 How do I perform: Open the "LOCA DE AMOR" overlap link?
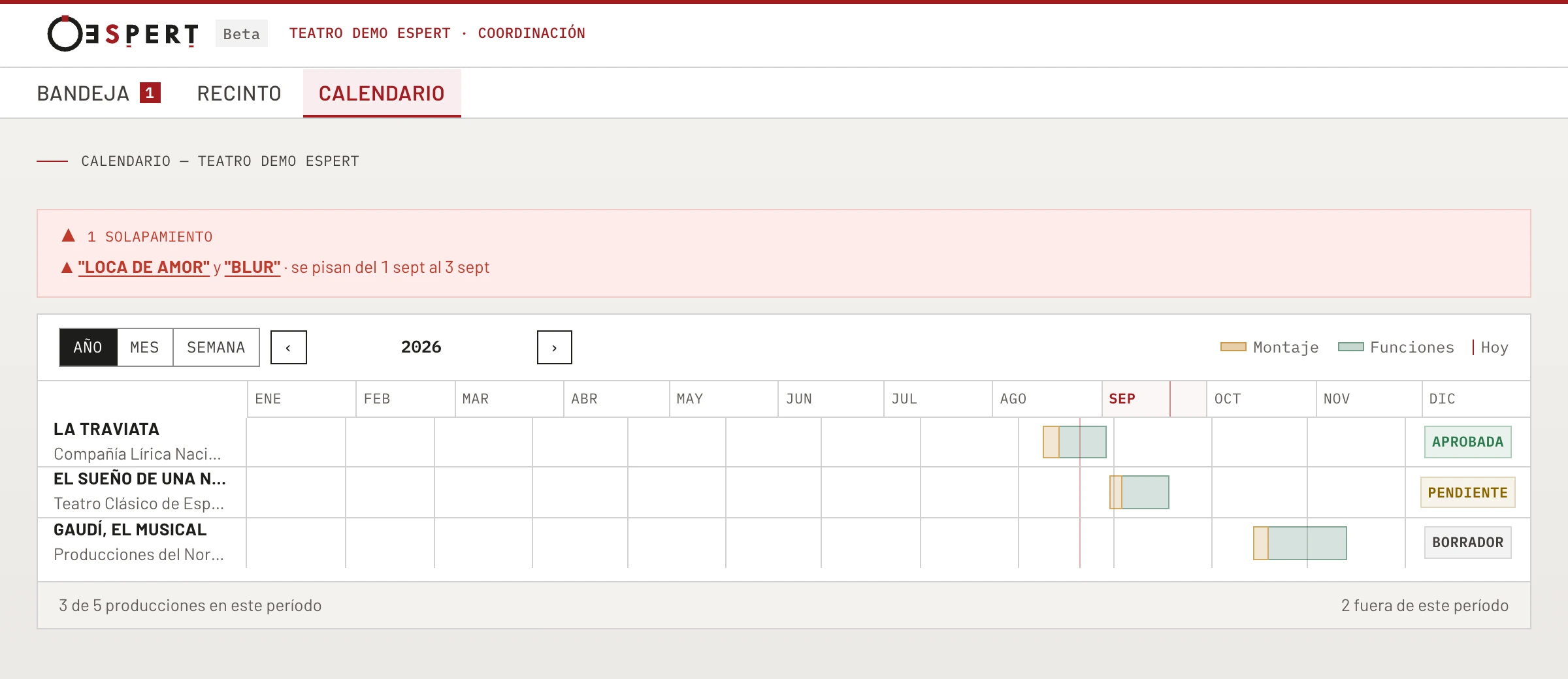(x=144, y=267)
